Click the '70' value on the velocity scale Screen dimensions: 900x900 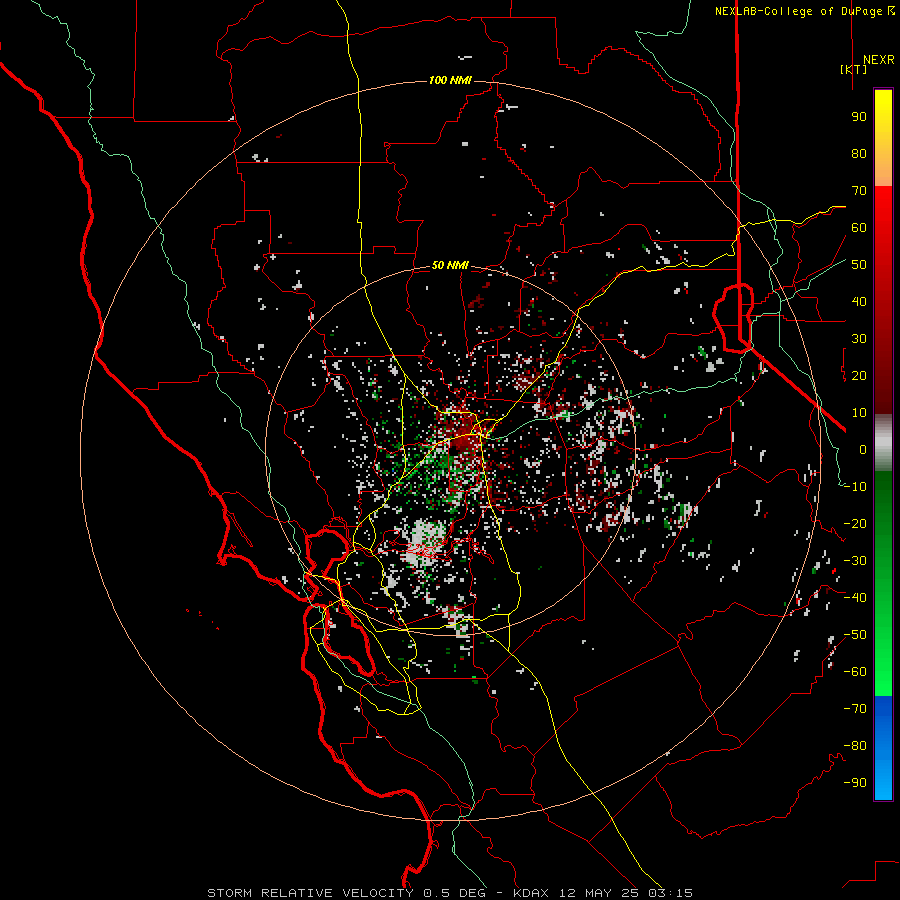[859, 191]
